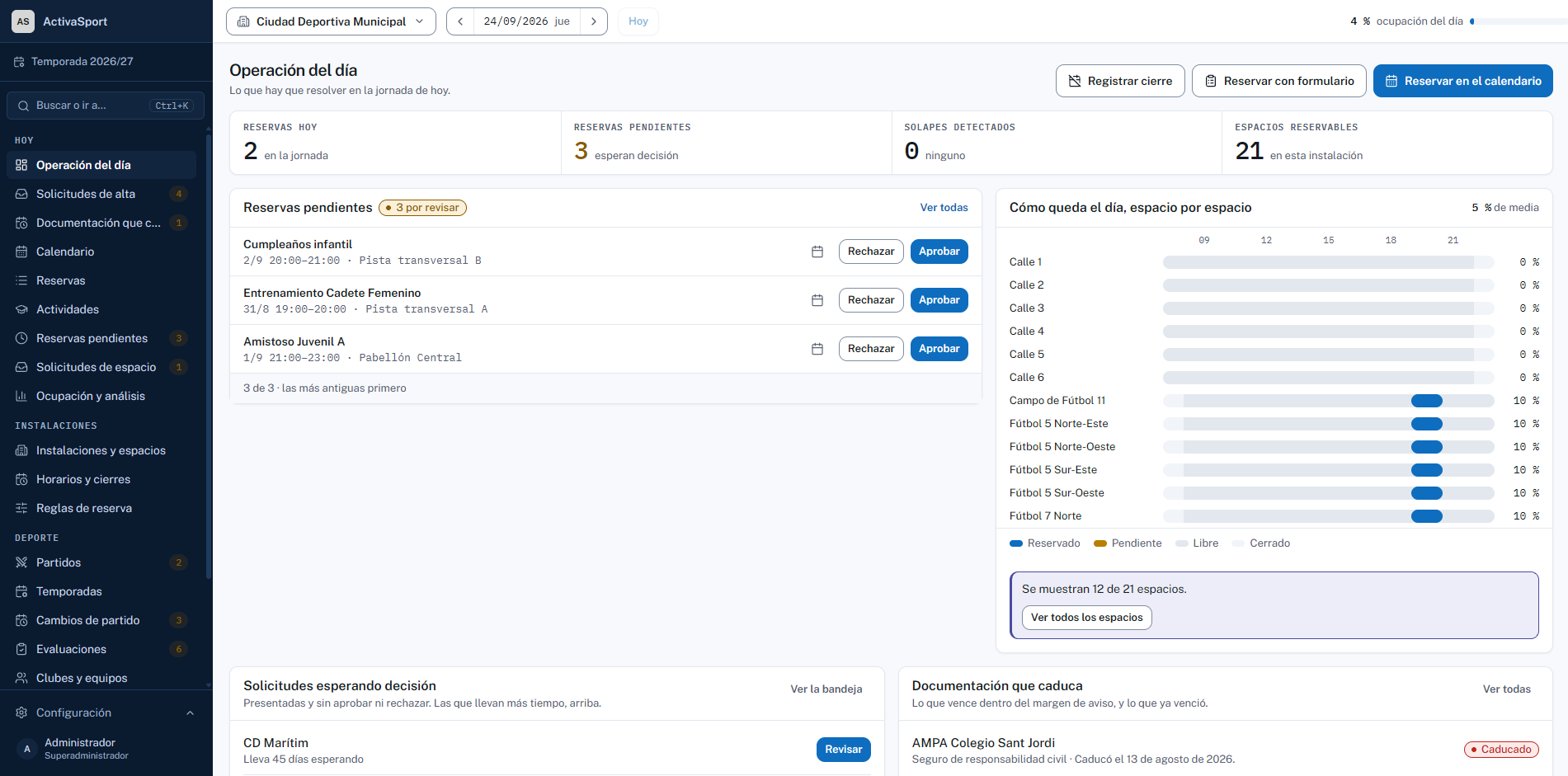The width and height of the screenshot is (1568, 776).
Task: Click the Reservas pendientes clock icon
Action: [x=21, y=338]
